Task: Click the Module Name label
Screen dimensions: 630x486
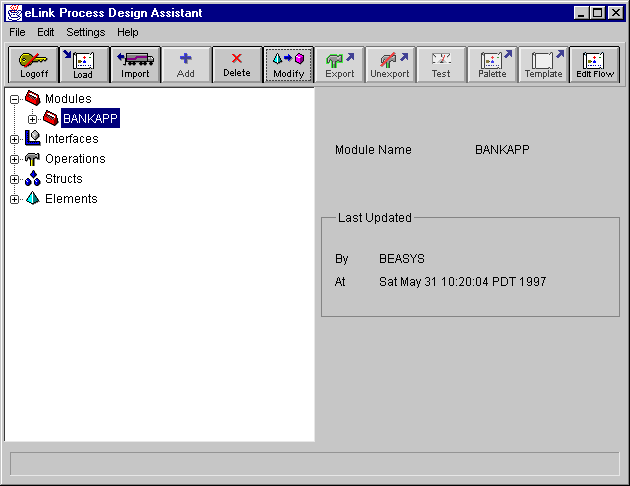Action: 373,149
